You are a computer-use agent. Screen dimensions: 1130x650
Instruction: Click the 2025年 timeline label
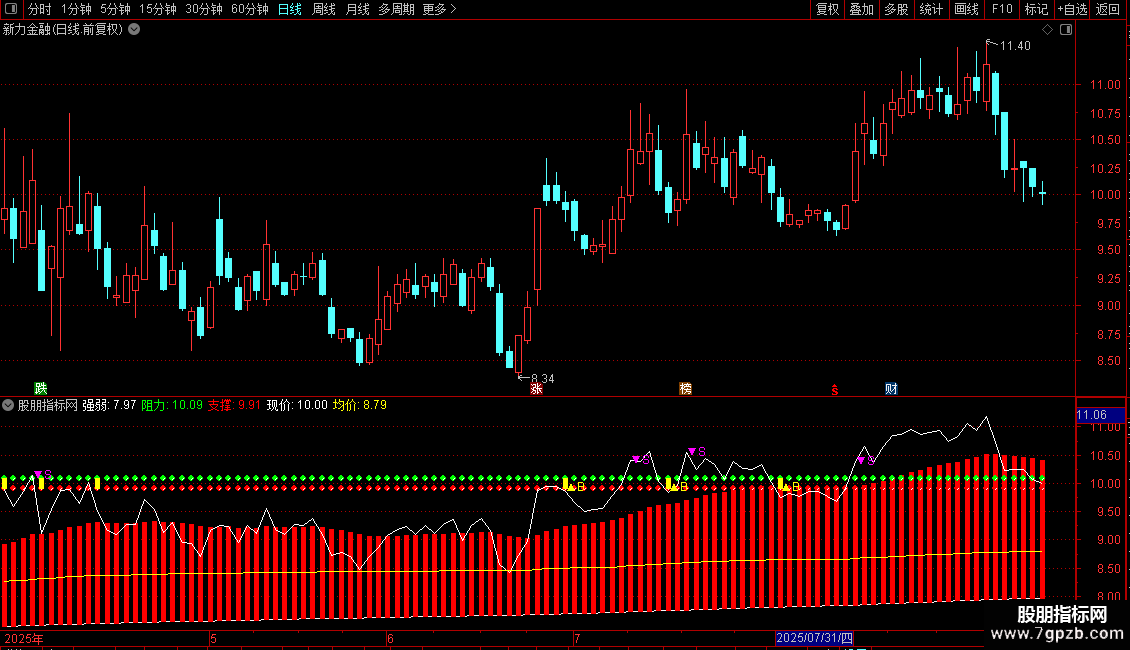(x=24, y=638)
